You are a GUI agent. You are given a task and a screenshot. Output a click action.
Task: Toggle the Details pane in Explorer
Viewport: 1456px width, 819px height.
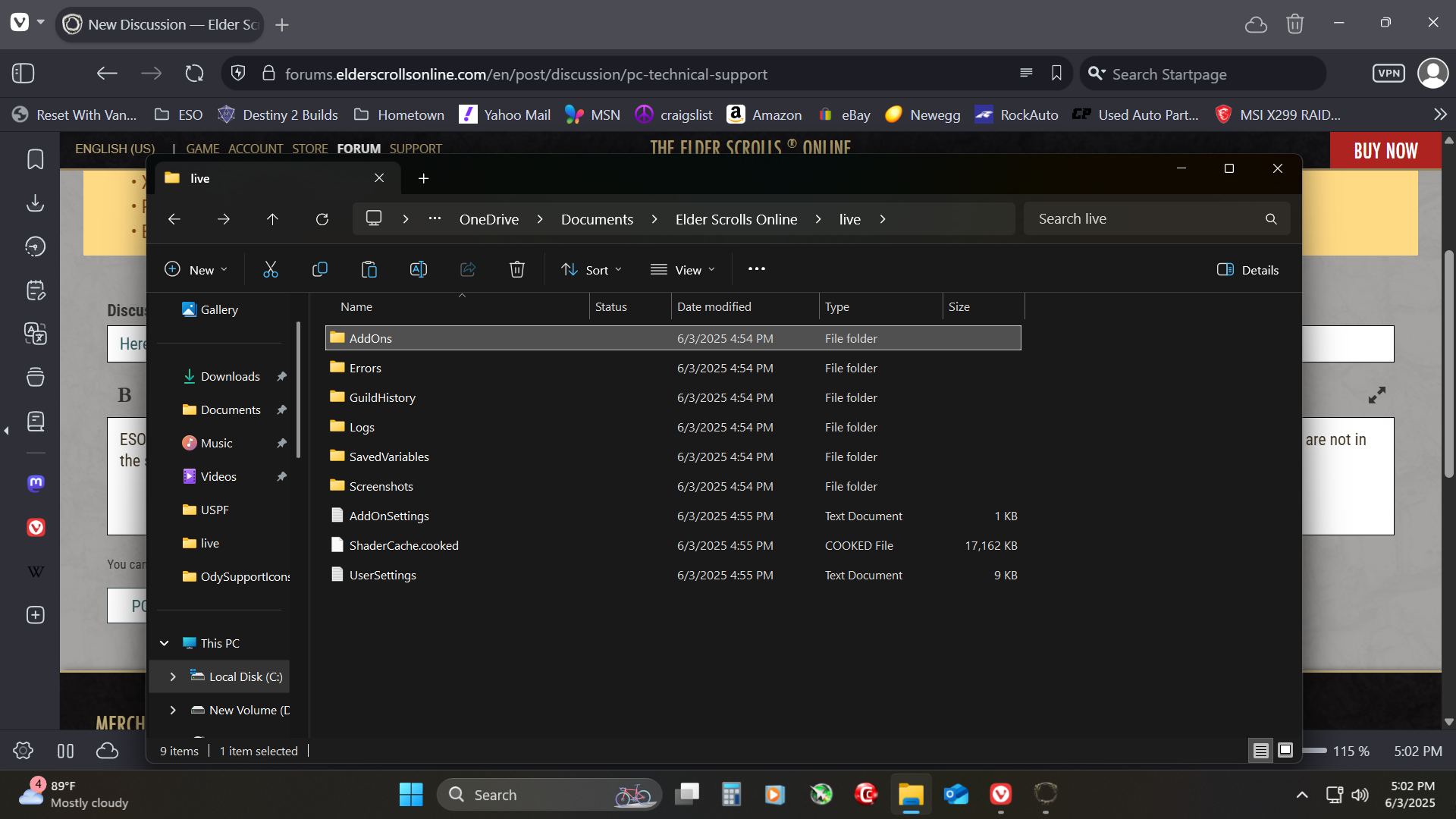click(x=1247, y=270)
